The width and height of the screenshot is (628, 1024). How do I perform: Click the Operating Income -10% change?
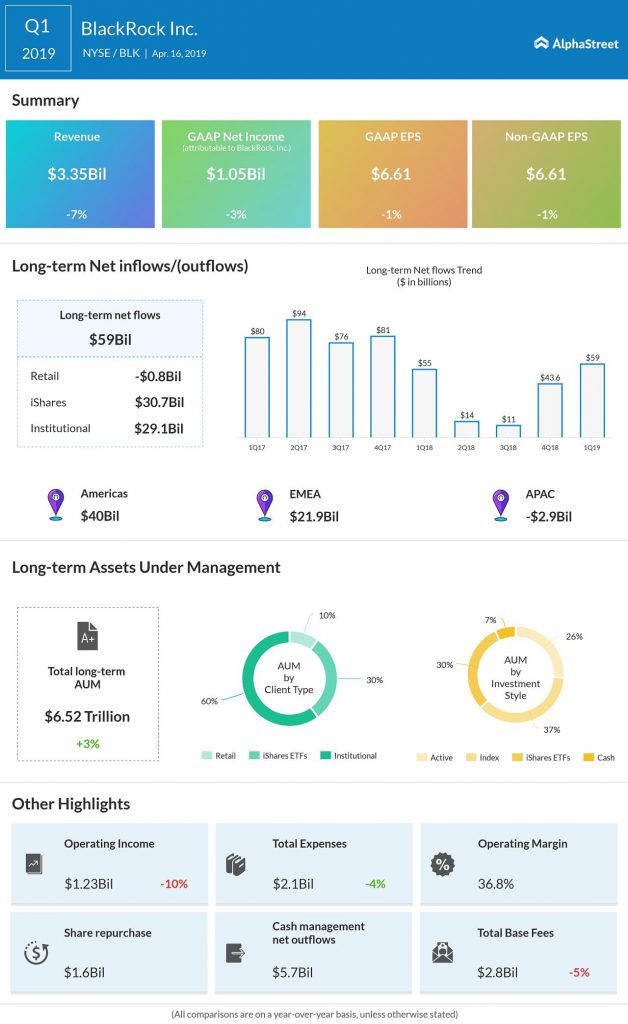click(174, 884)
